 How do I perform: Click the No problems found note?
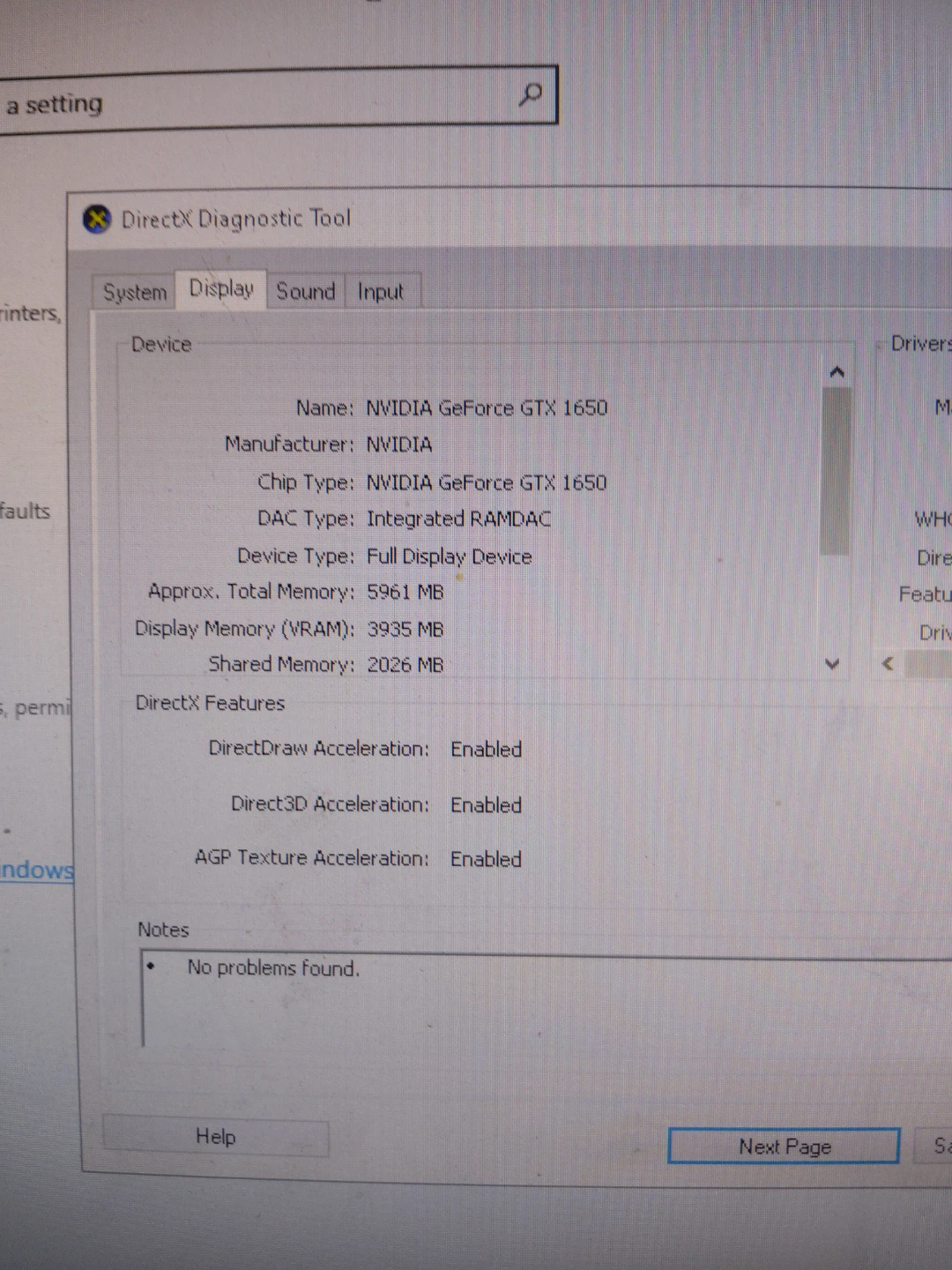pos(273,968)
